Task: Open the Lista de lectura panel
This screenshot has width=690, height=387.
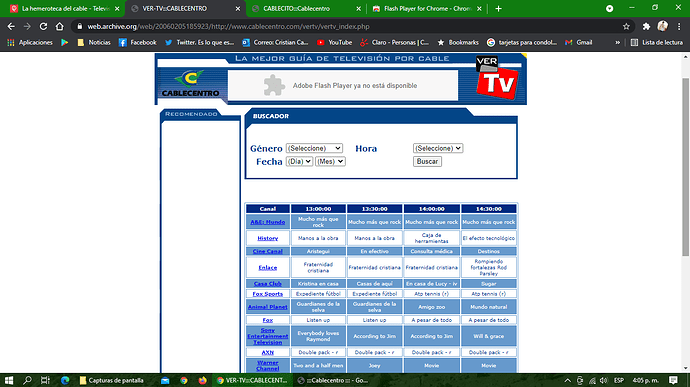Action: tap(657, 42)
